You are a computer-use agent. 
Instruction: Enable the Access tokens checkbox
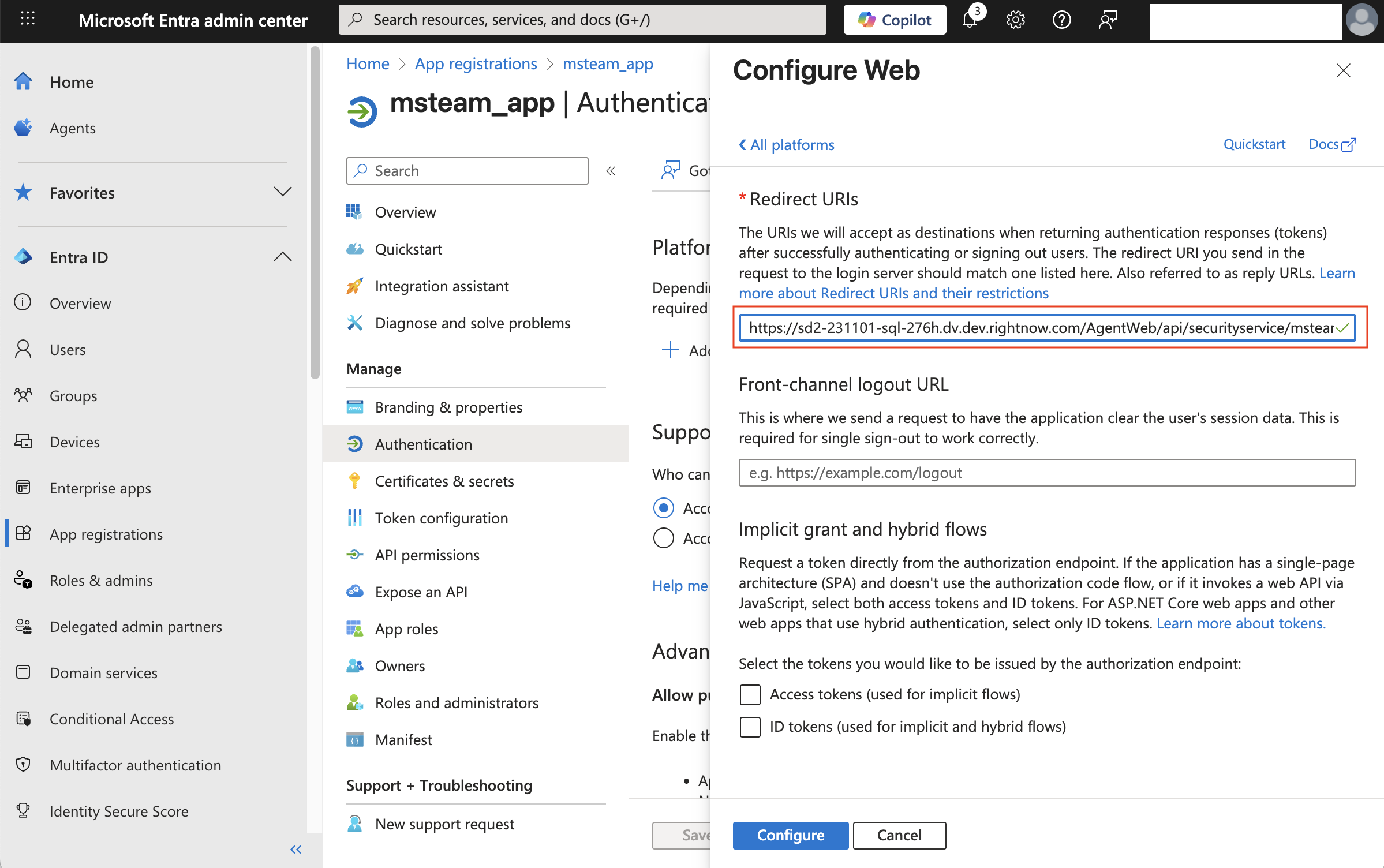750,694
